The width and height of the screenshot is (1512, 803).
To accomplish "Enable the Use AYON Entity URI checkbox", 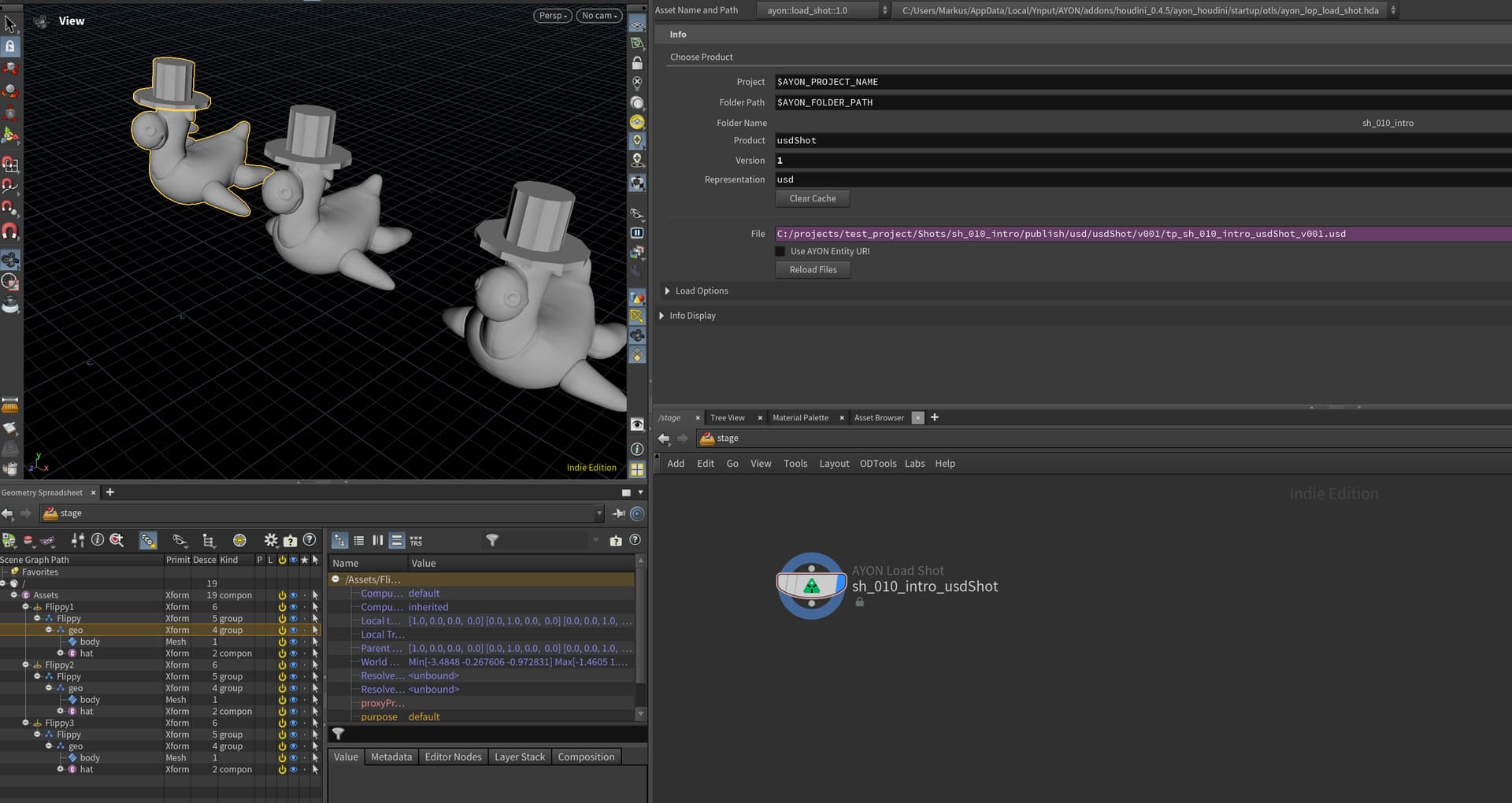I will click(780, 251).
